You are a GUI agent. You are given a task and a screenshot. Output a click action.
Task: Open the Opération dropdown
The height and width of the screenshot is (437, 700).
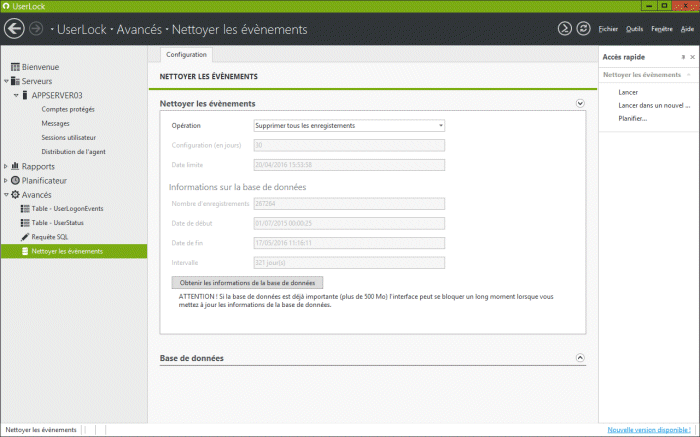coord(349,125)
